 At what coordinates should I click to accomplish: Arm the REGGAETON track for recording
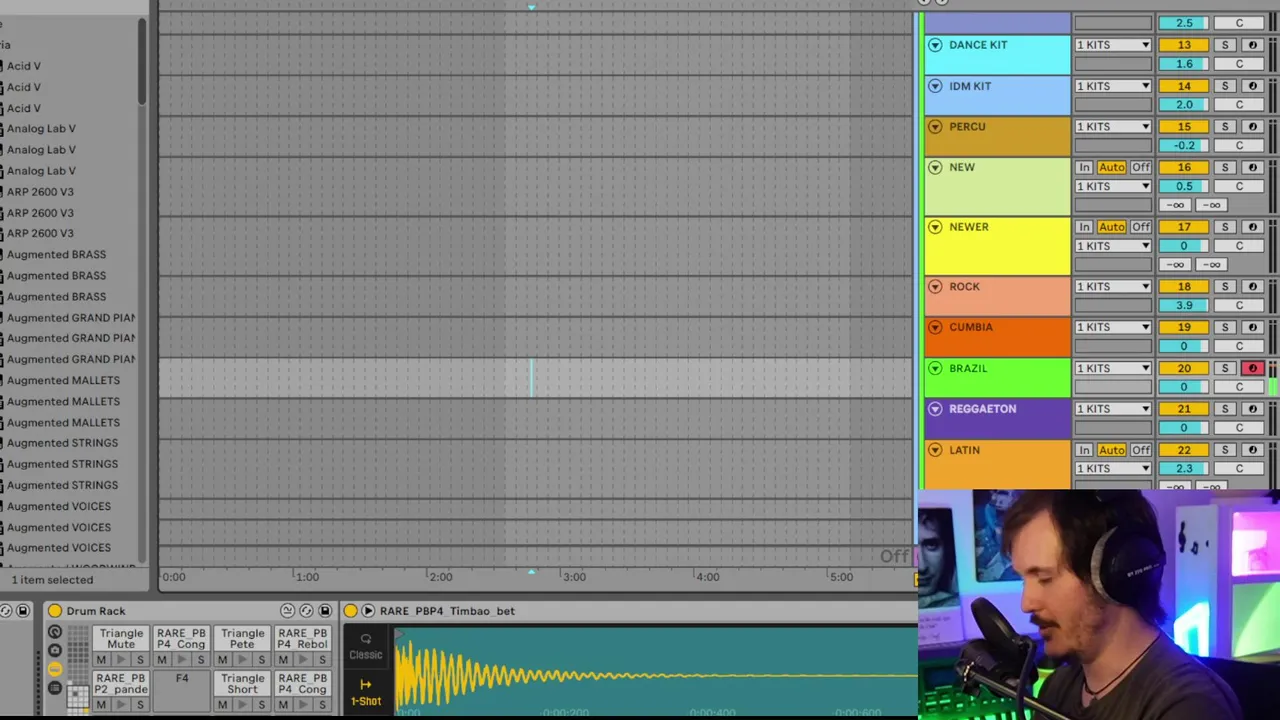pyautogui.click(x=1252, y=409)
